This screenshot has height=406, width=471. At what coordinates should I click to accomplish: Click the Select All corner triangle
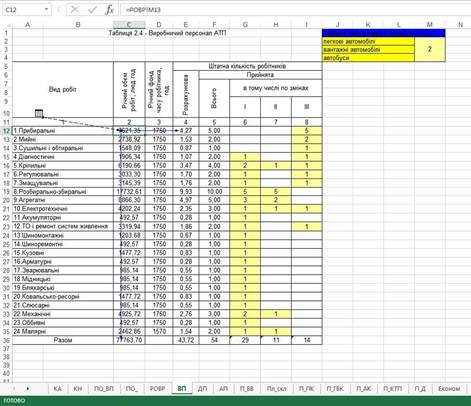click(x=8, y=25)
